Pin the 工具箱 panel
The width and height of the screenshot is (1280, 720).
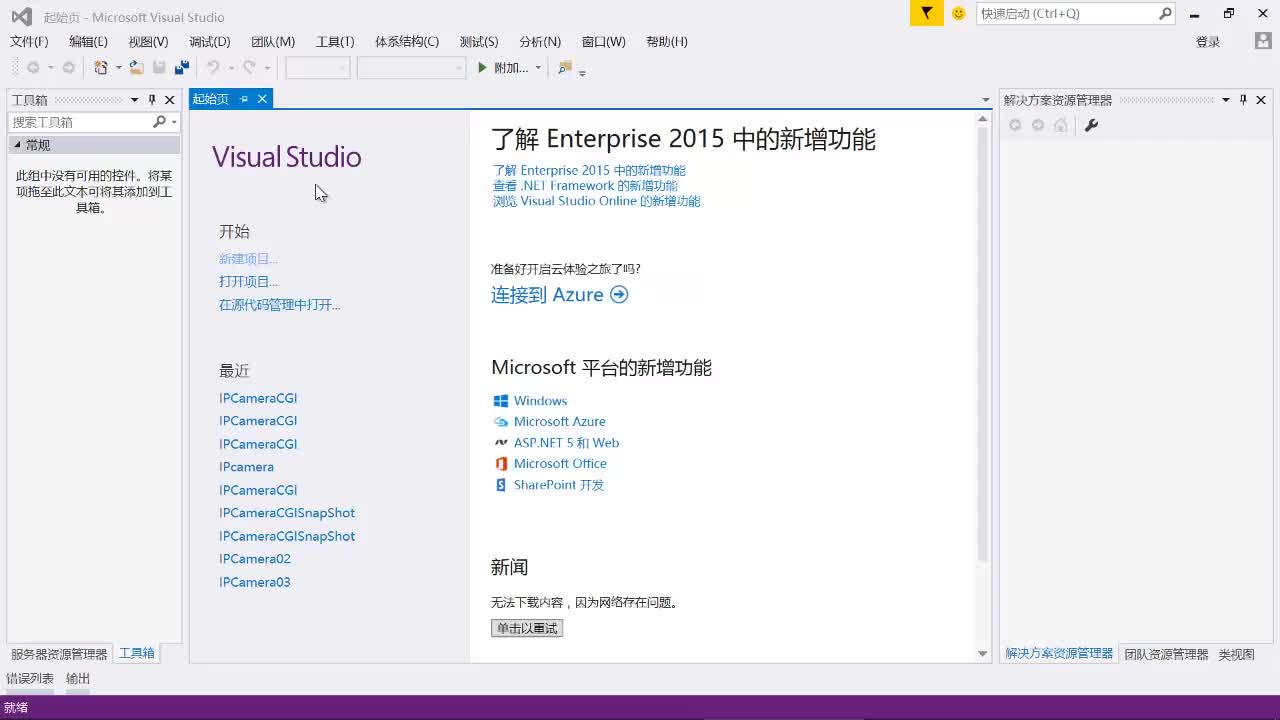152,100
